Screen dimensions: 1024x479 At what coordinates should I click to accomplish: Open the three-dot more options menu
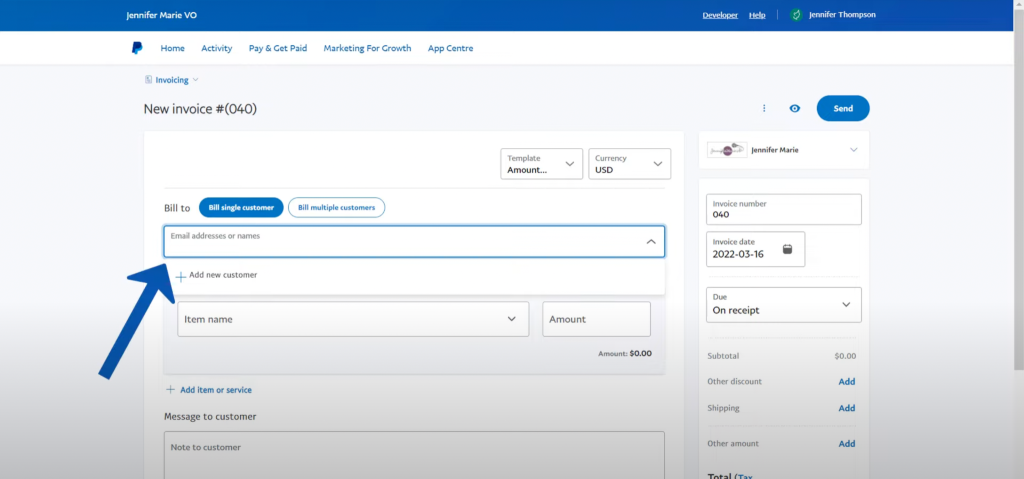point(764,108)
